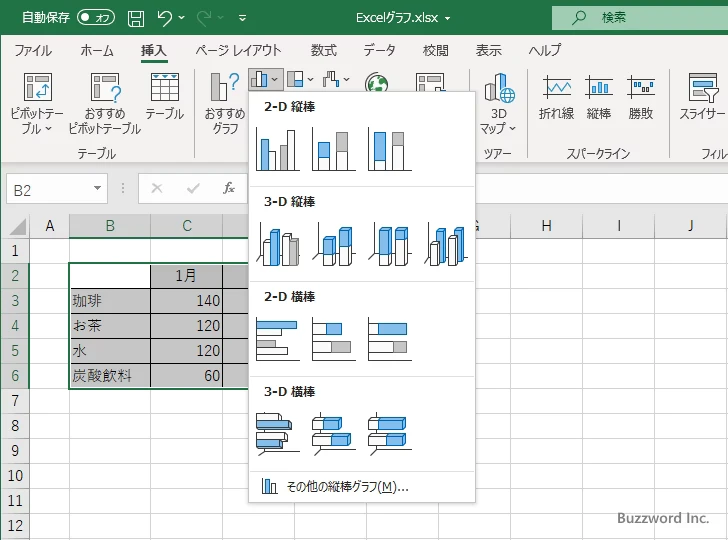Select cell containing 60

(186, 376)
